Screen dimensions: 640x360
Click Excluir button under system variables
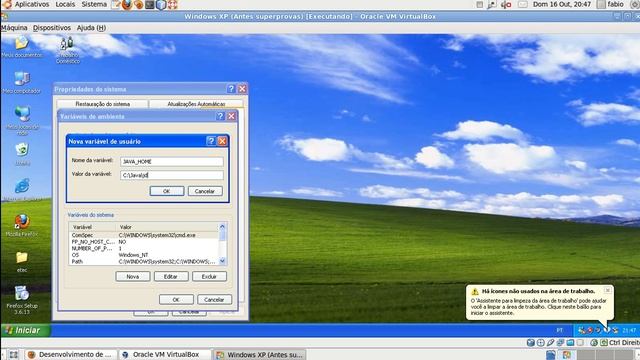pos(209,276)
